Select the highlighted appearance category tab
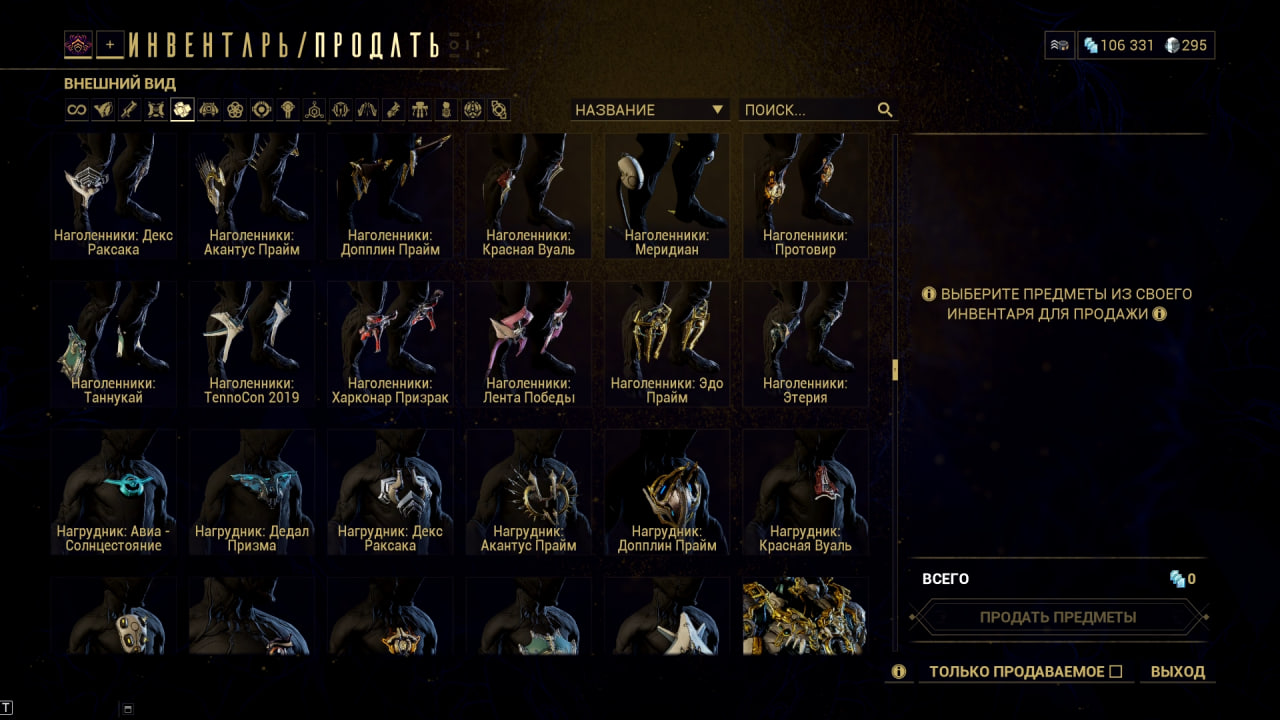 (182, 110)
